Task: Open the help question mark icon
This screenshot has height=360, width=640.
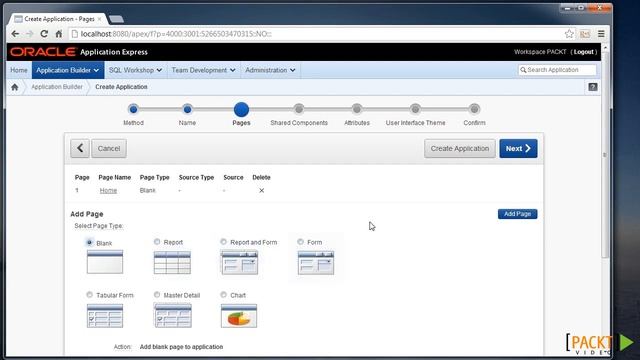Action: (593, 87)
